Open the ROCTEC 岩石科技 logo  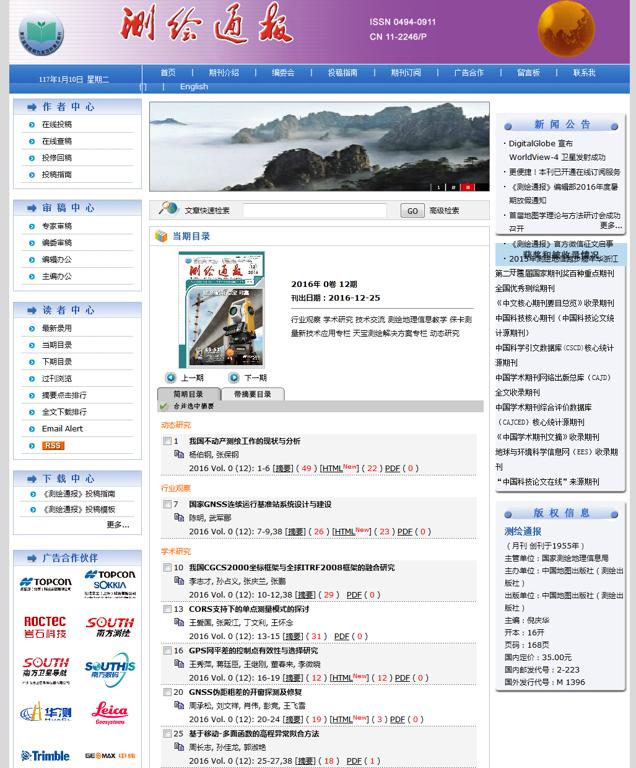click(45, 627)
